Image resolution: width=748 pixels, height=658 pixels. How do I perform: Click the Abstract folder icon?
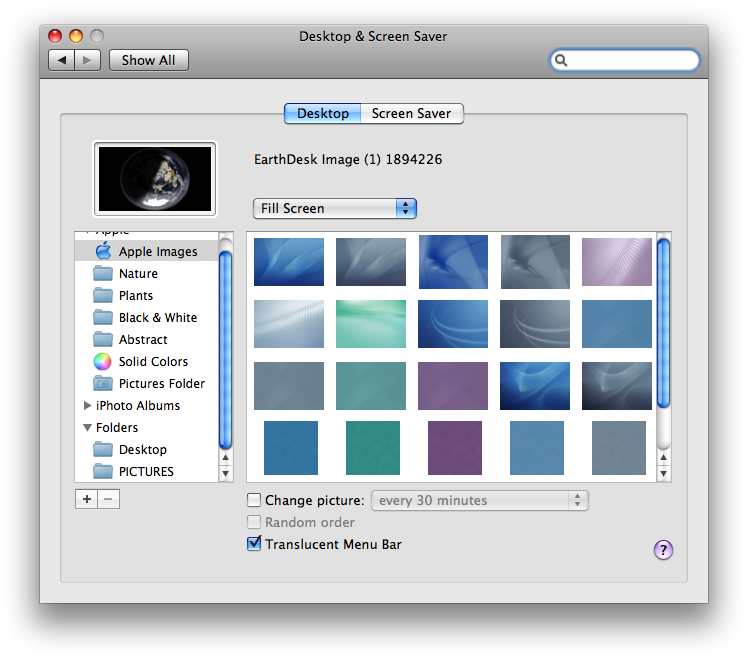pos(103,339)
